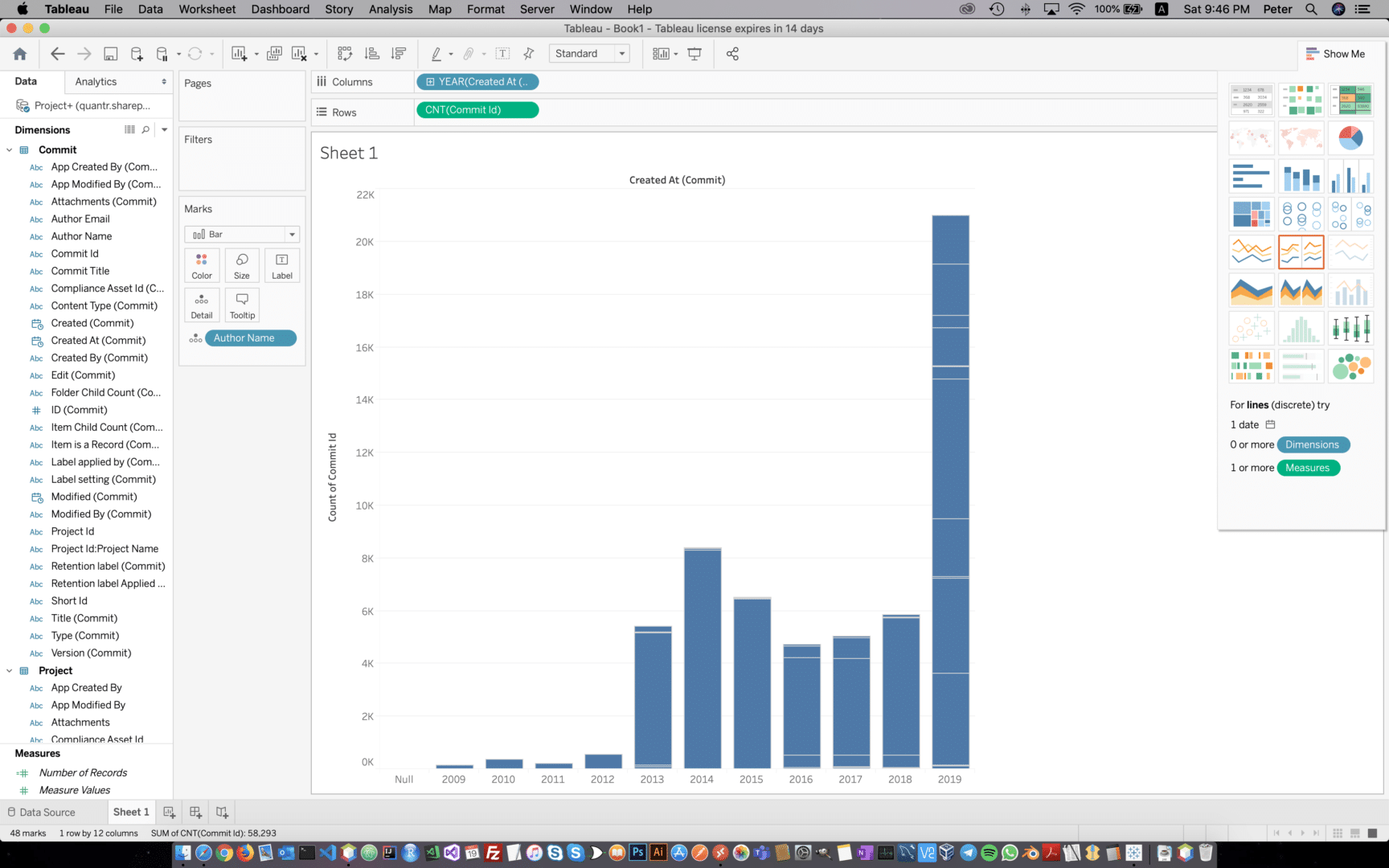Collapse the Commit dimension group
This screenshot has width=1389, height=868.
pyautogui.click(x=10, y=149)
